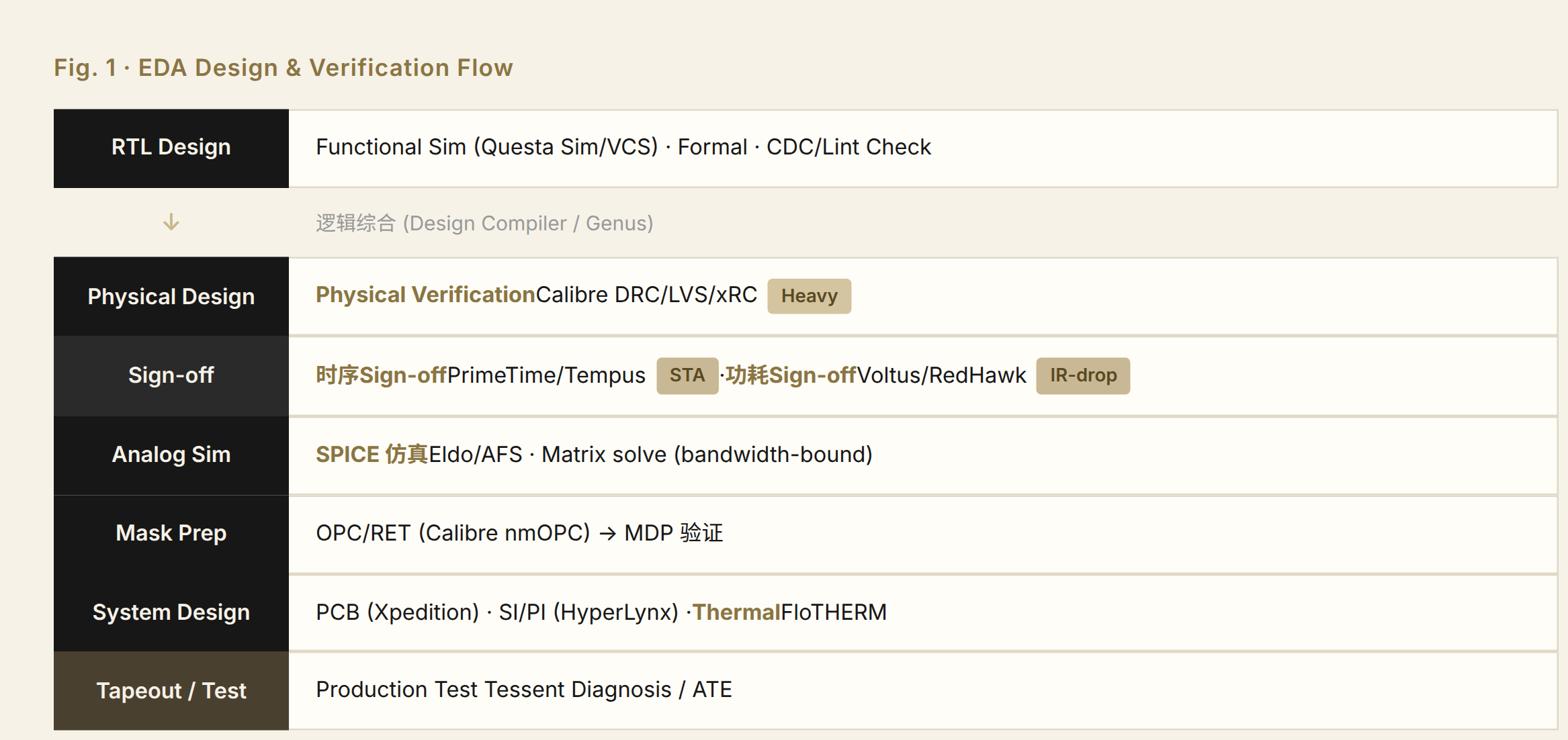Select the Sign-off stage cell
Image resolution: width=1568 pixels, height=740 pixels.
pos(171,375)
